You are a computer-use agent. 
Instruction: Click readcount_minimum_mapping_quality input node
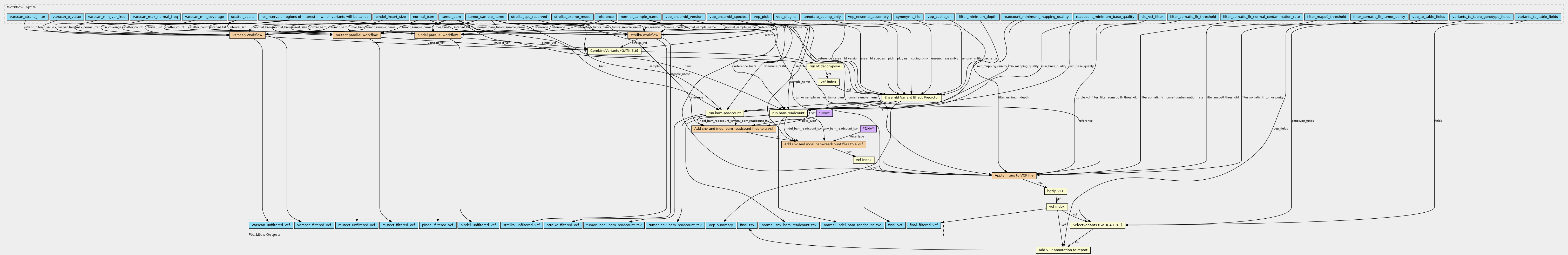click(x=1036, y=17)
